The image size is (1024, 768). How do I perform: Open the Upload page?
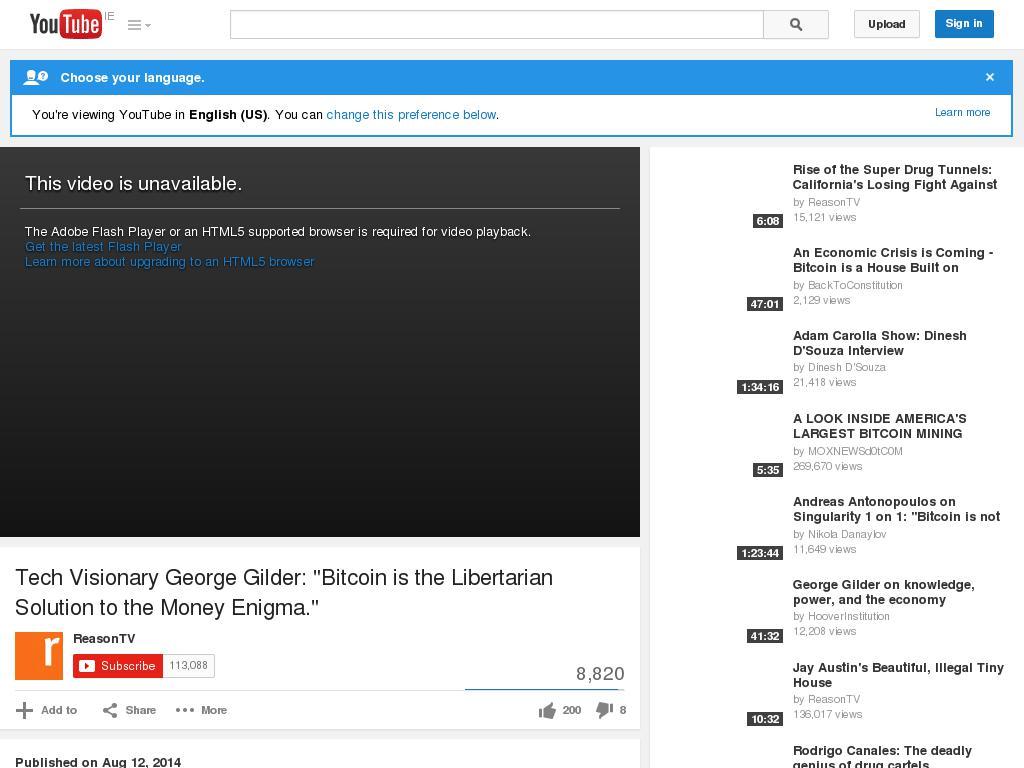pyautogui.click(x=886, y=24)
